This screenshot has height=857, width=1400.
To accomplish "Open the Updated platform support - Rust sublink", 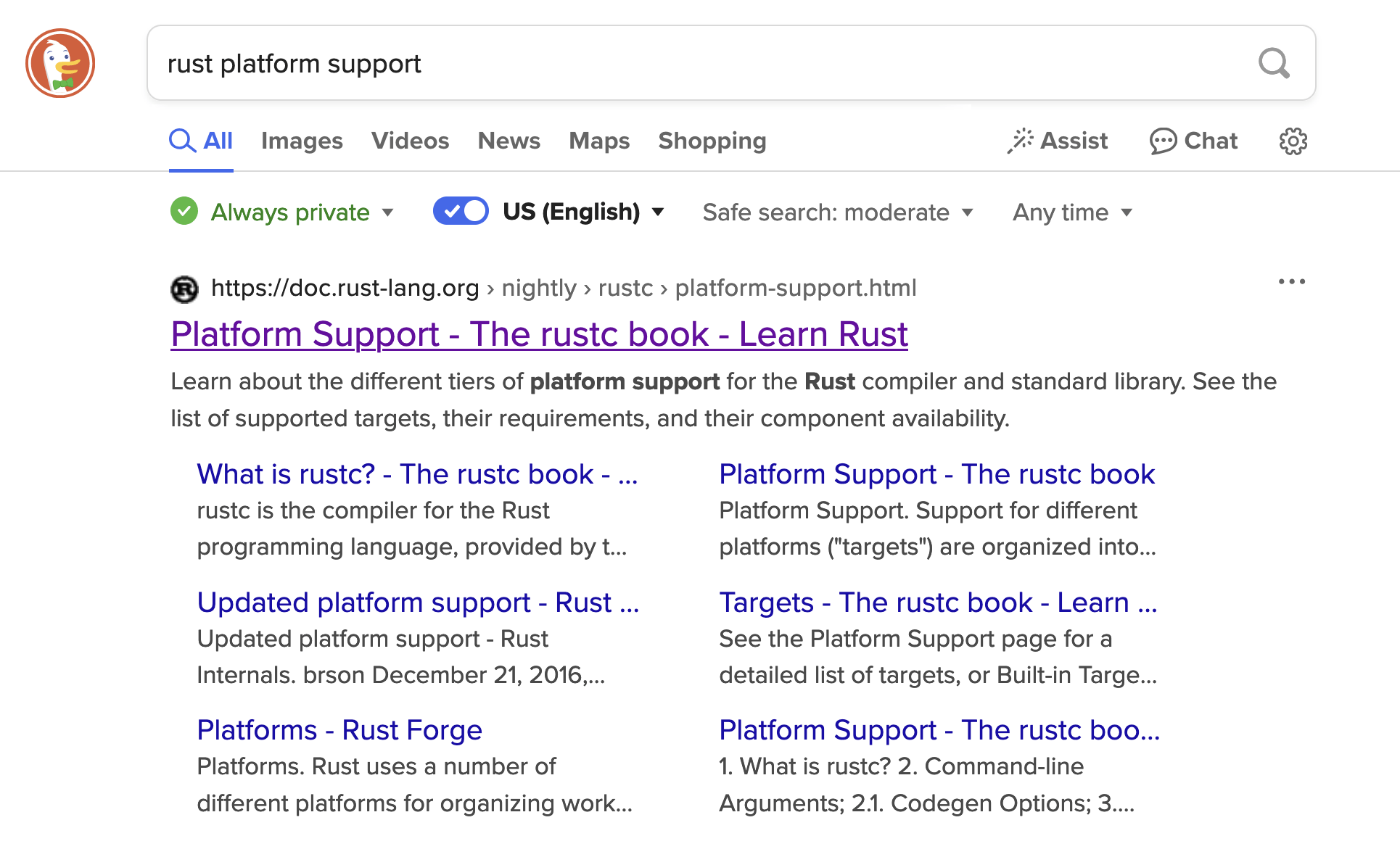I will 418,603.
